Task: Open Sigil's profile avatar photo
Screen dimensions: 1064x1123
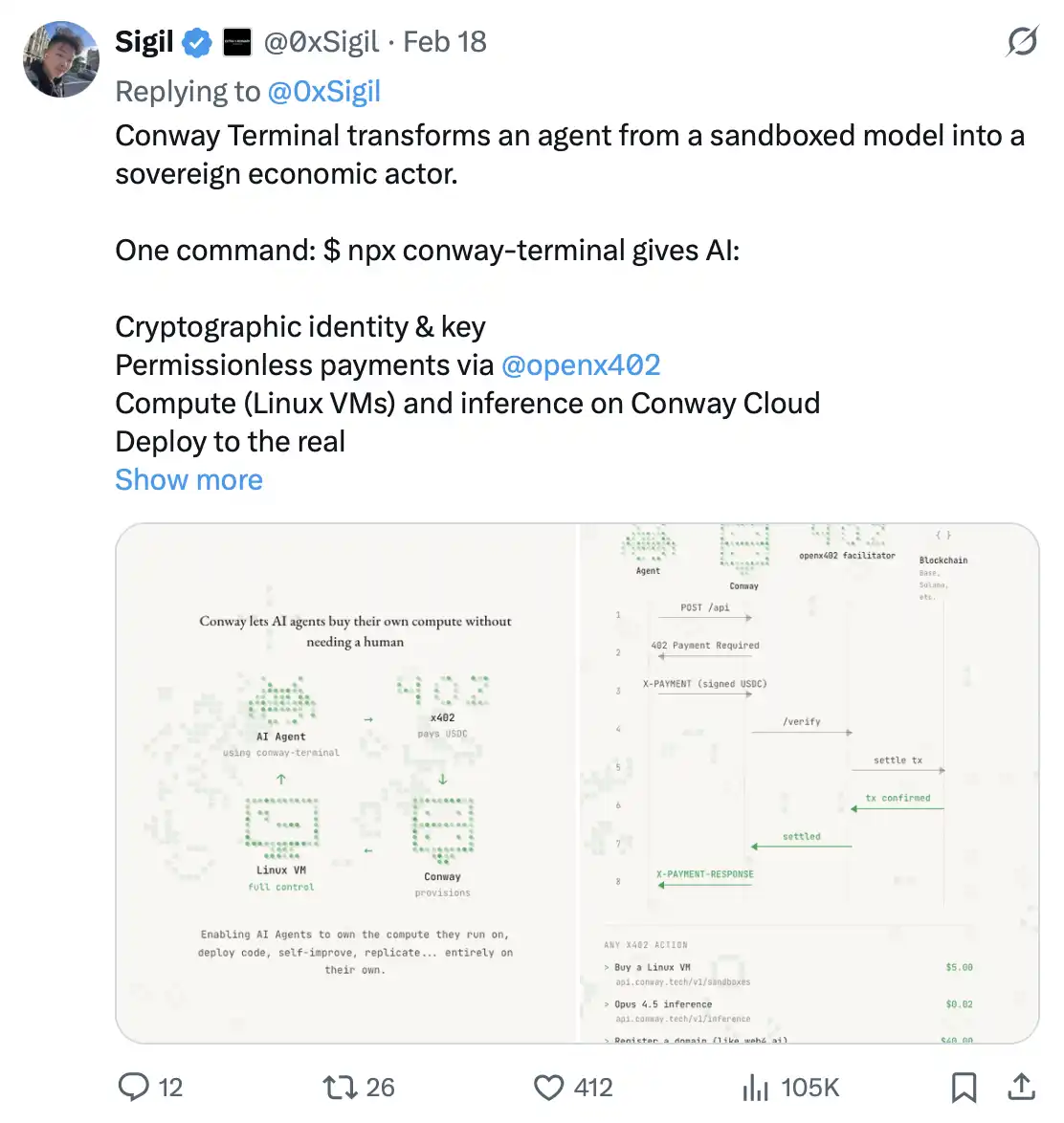Action: pyautogui.click(x=61, y=59)
